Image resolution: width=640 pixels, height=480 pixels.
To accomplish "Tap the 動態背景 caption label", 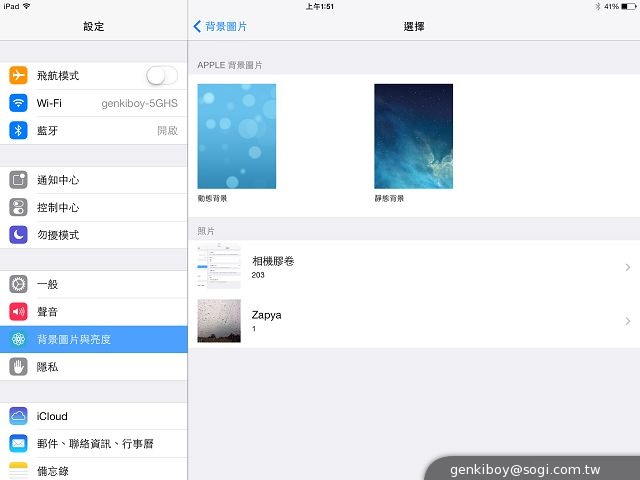I will pyautogui.click(x=212, y=198).
